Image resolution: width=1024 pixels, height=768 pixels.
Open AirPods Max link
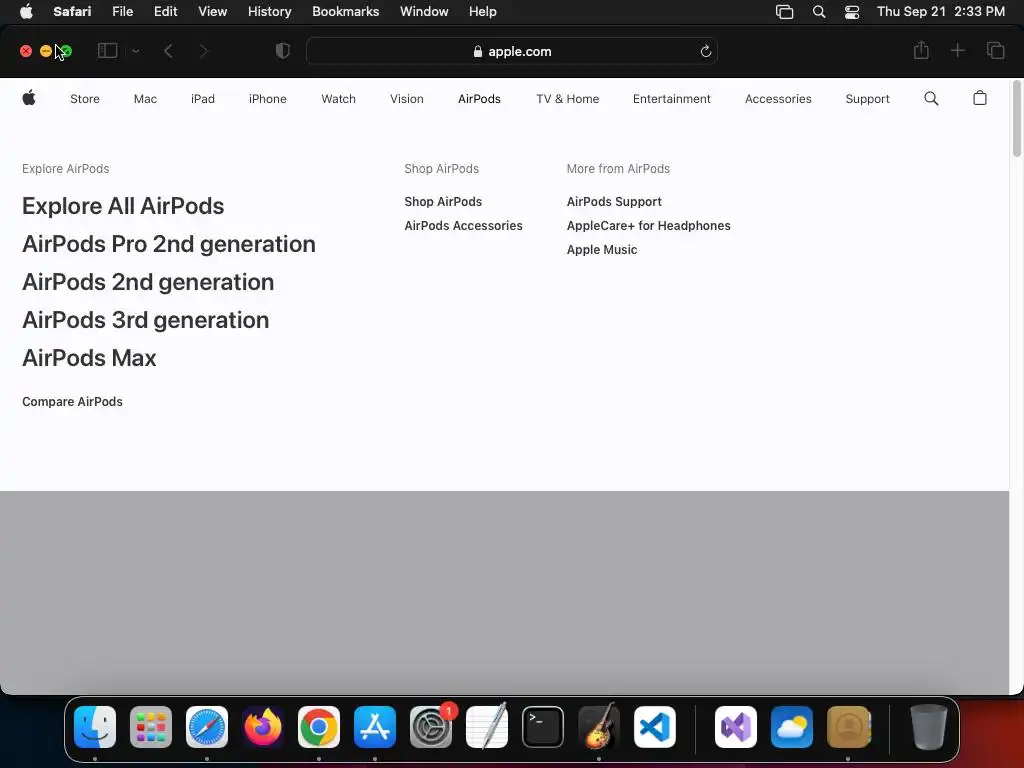pos(89,358)
